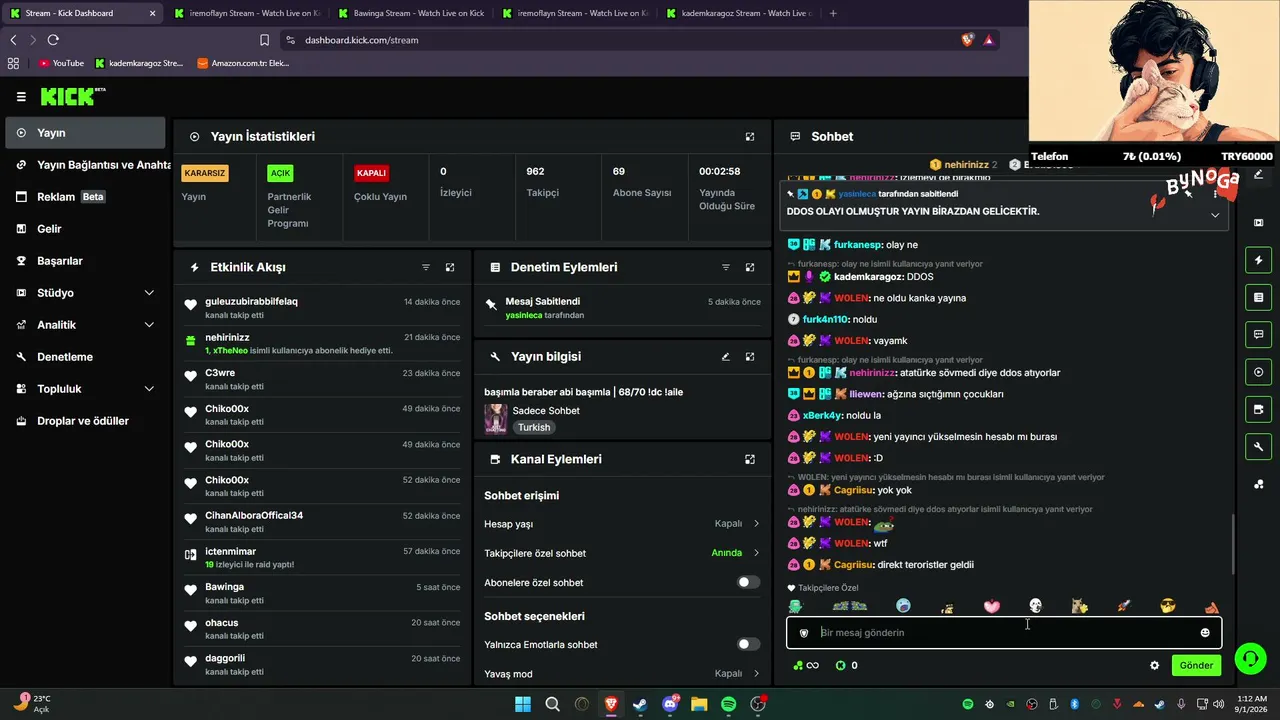Switch to kademkaragoz Stream browser tab
The height and width of the screenshot is (720, 1280).
coord(739,13)
